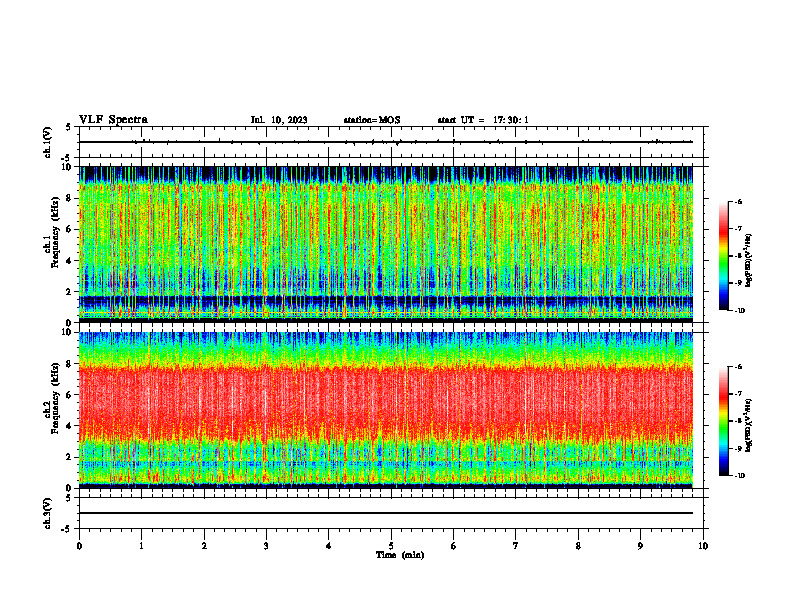Image resolution: width=792 pixels, height=612 pixels.
Task: Click the "3" tick label on time axis
Action: (x=266, y=546)
